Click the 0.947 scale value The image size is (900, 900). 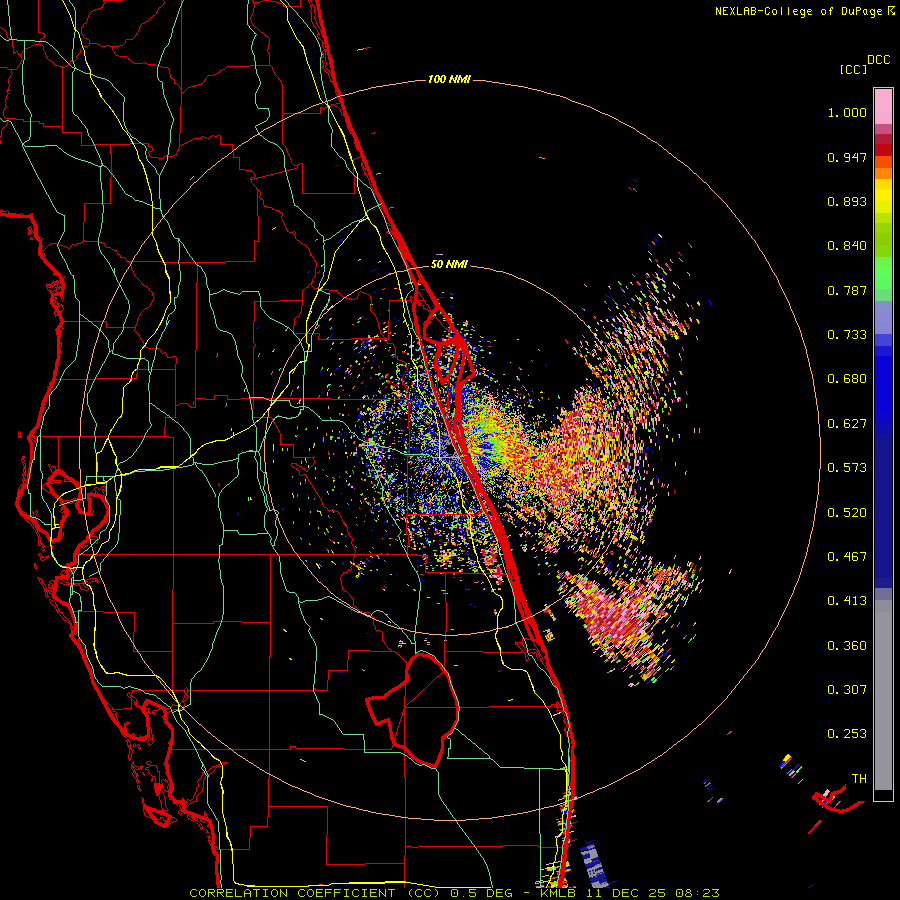pos(847,157)
